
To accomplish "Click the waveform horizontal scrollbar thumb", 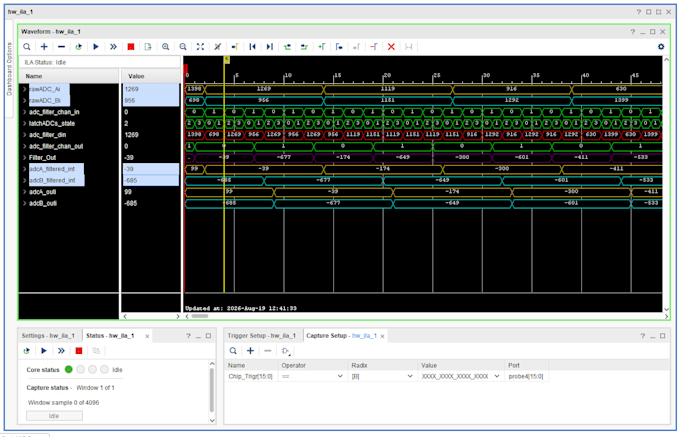I will tap(200, 316).
